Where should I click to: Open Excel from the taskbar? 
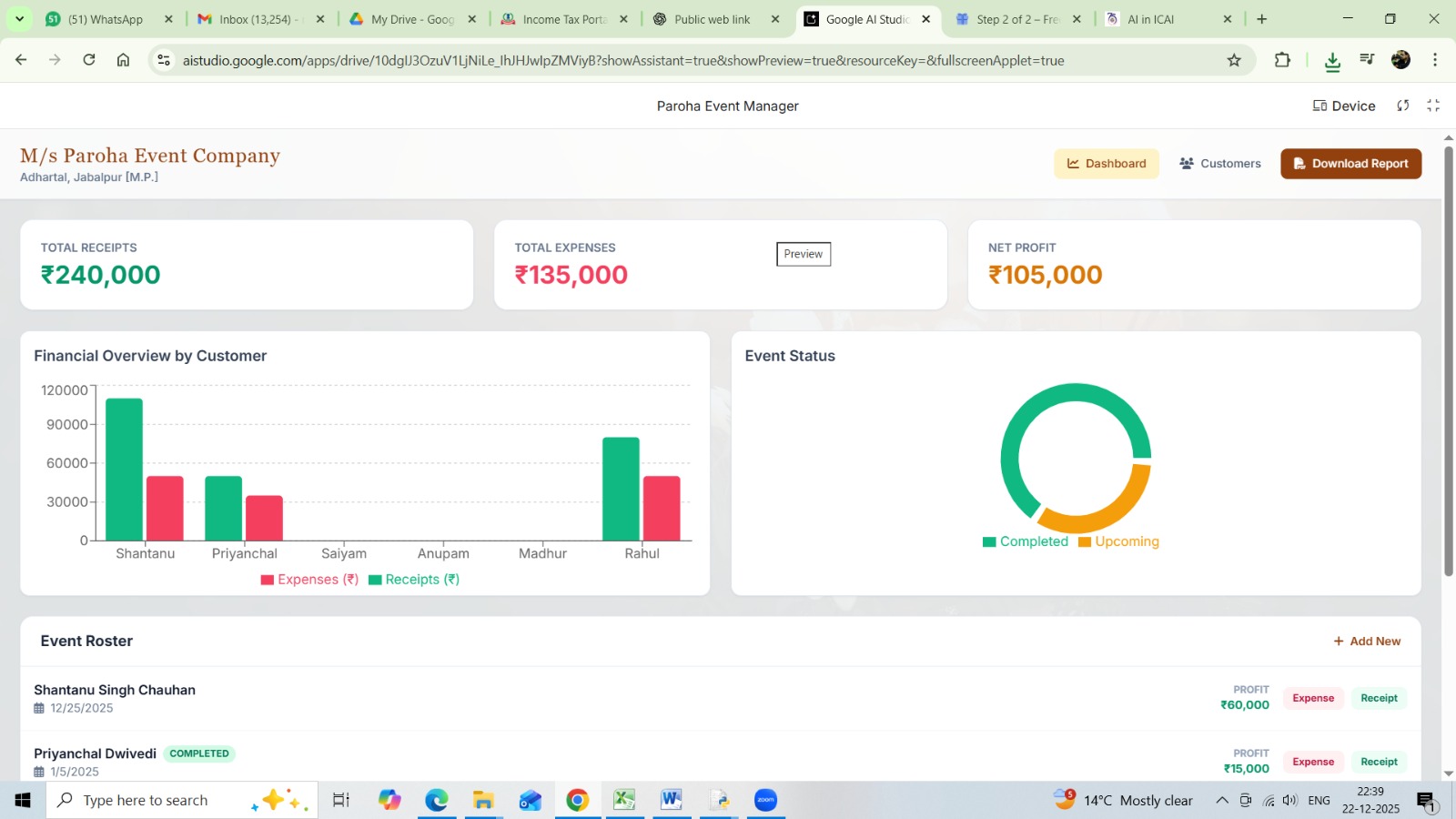pos(623,800)
